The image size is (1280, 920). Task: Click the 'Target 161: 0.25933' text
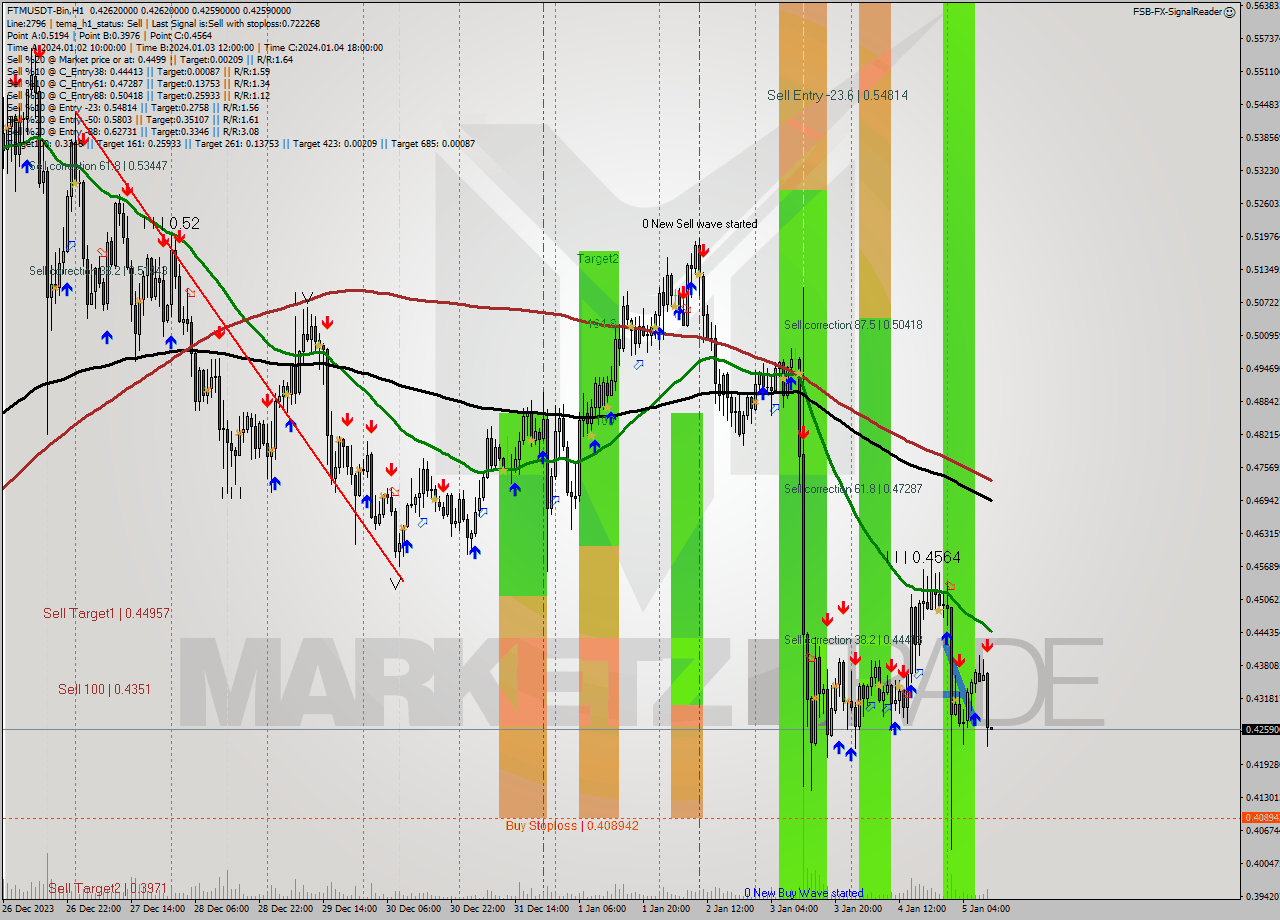(x=142, y=143)
